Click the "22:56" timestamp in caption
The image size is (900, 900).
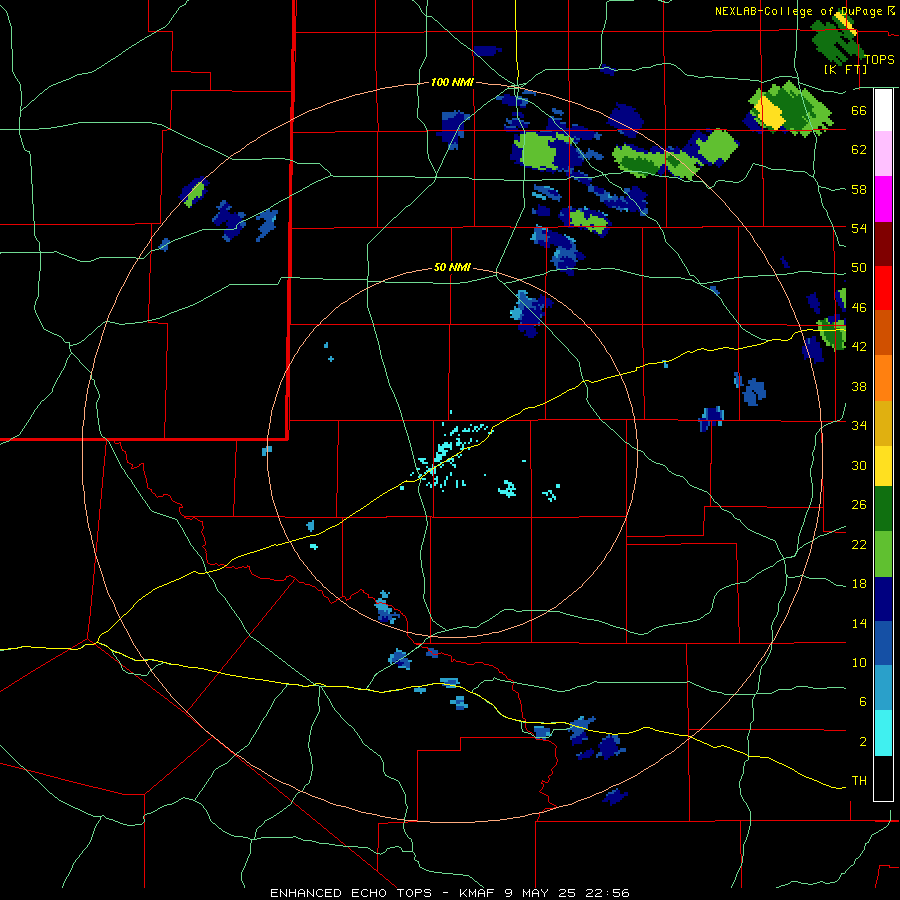[608, 893]
